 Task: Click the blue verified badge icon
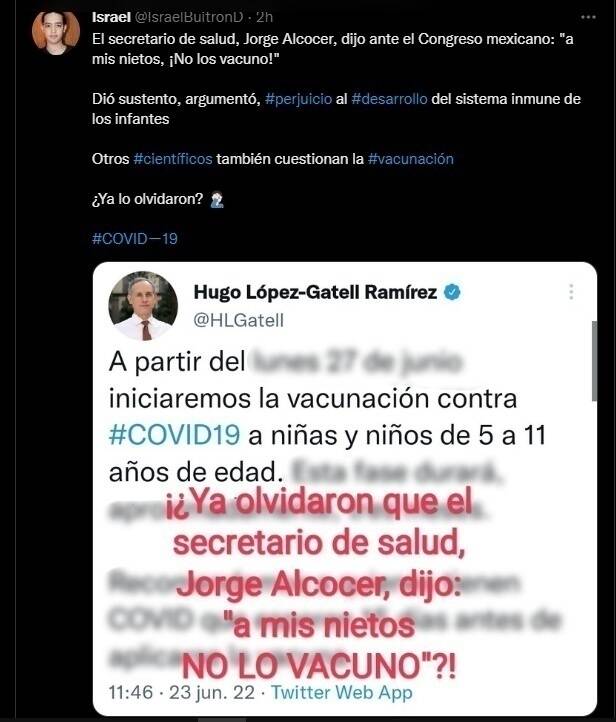[452, 292]
